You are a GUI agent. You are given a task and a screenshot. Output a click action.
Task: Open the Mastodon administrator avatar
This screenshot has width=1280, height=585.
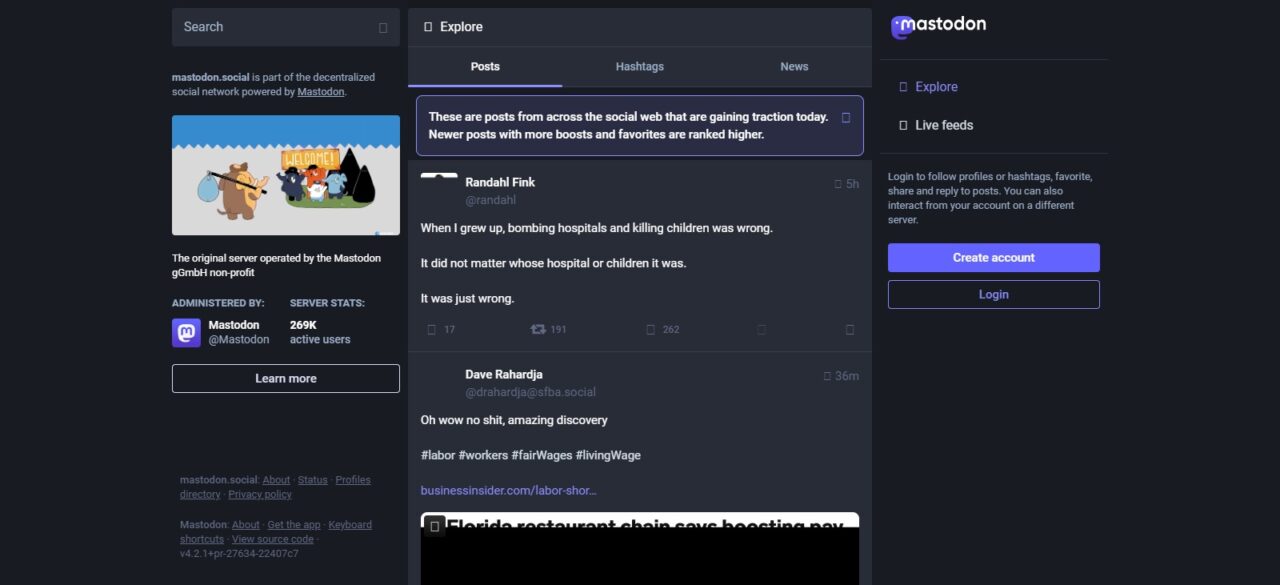[186, 332]
